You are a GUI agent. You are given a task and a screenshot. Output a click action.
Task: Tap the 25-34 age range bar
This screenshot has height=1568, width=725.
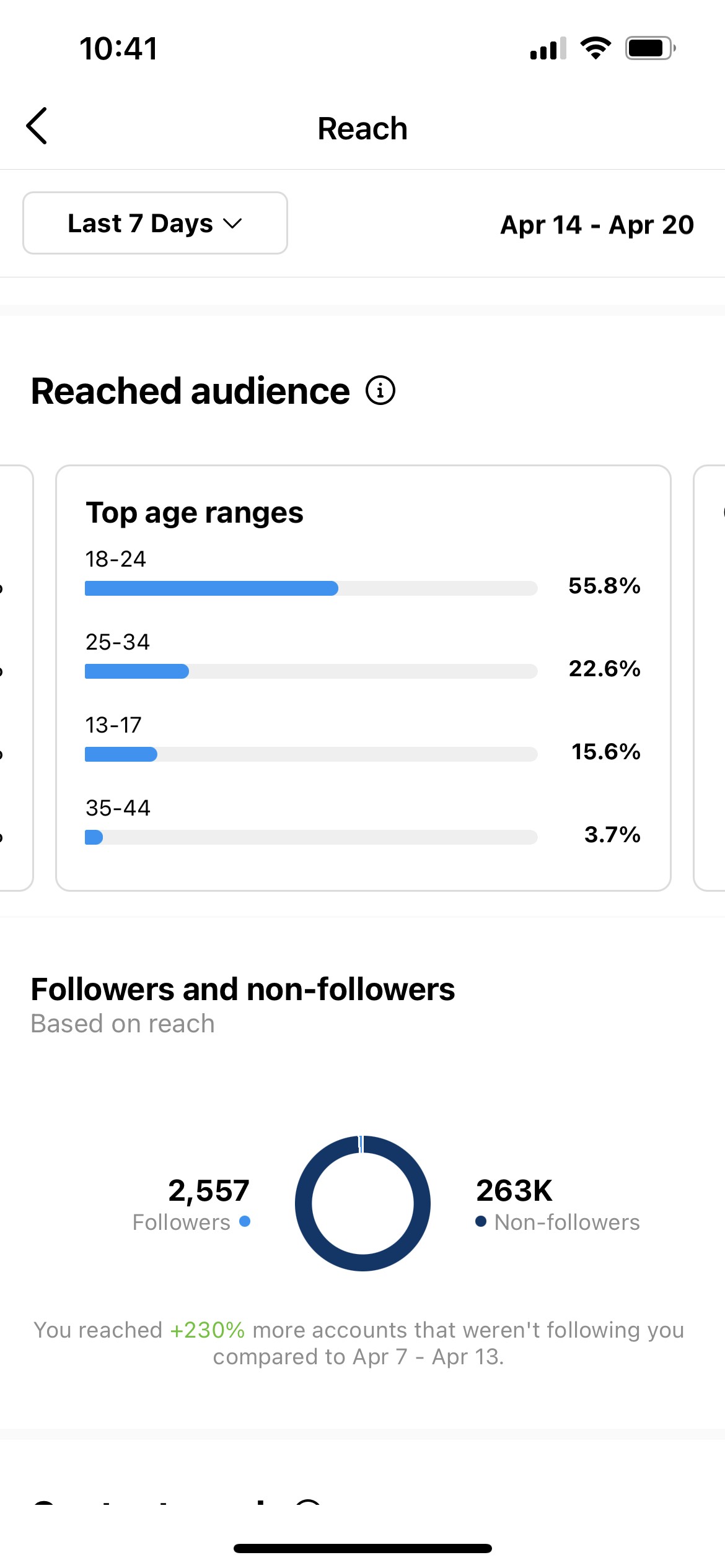(311, 671)
